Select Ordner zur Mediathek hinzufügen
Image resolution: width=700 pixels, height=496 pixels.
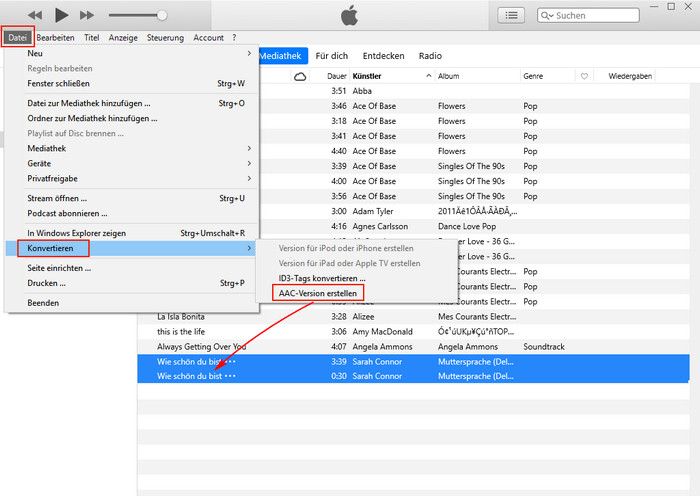coord(132,118)
